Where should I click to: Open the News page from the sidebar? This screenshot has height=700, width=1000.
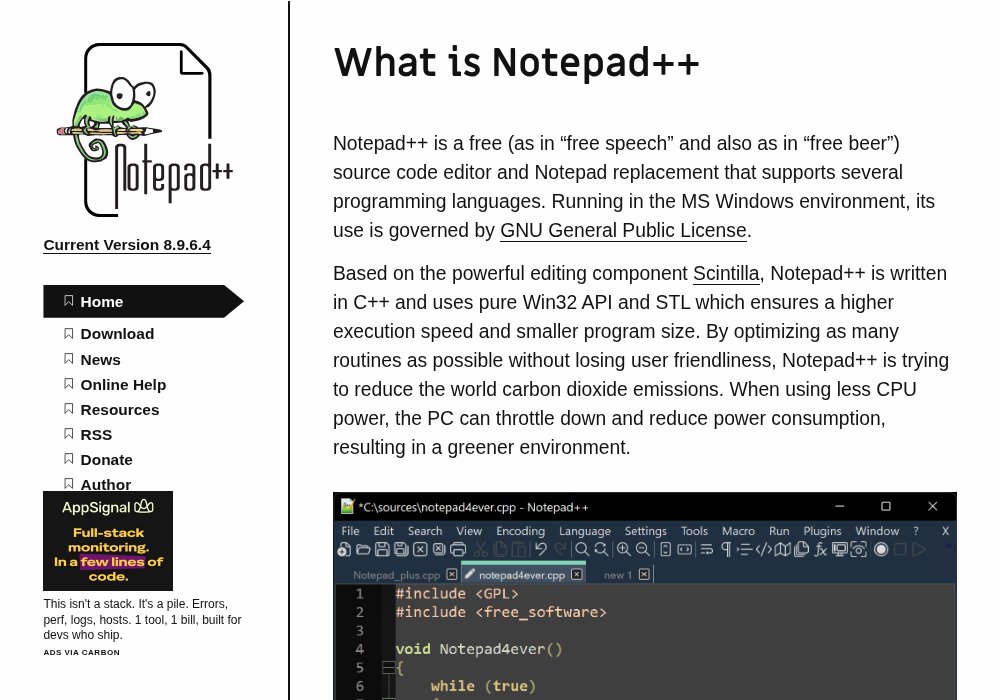click(x=100, y=360)
